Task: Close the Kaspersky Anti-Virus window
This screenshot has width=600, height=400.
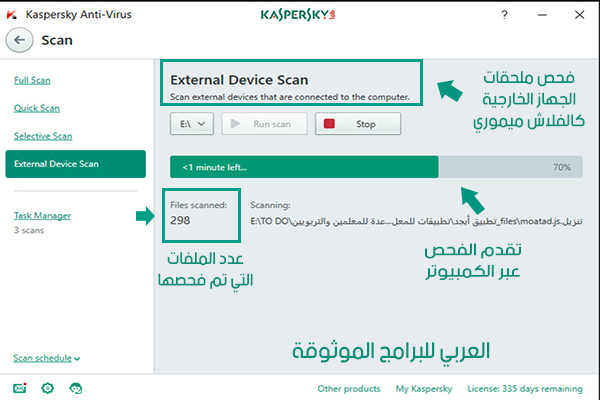Action: pyautogui.click(x=579, y=15)
